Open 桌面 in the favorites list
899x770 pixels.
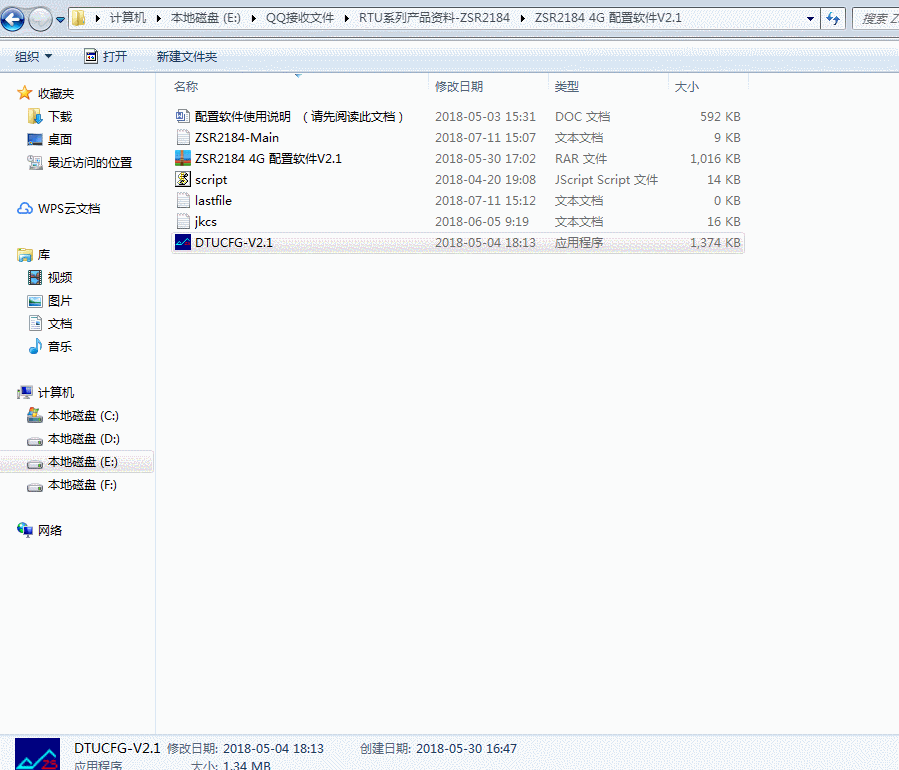(60, 139)
